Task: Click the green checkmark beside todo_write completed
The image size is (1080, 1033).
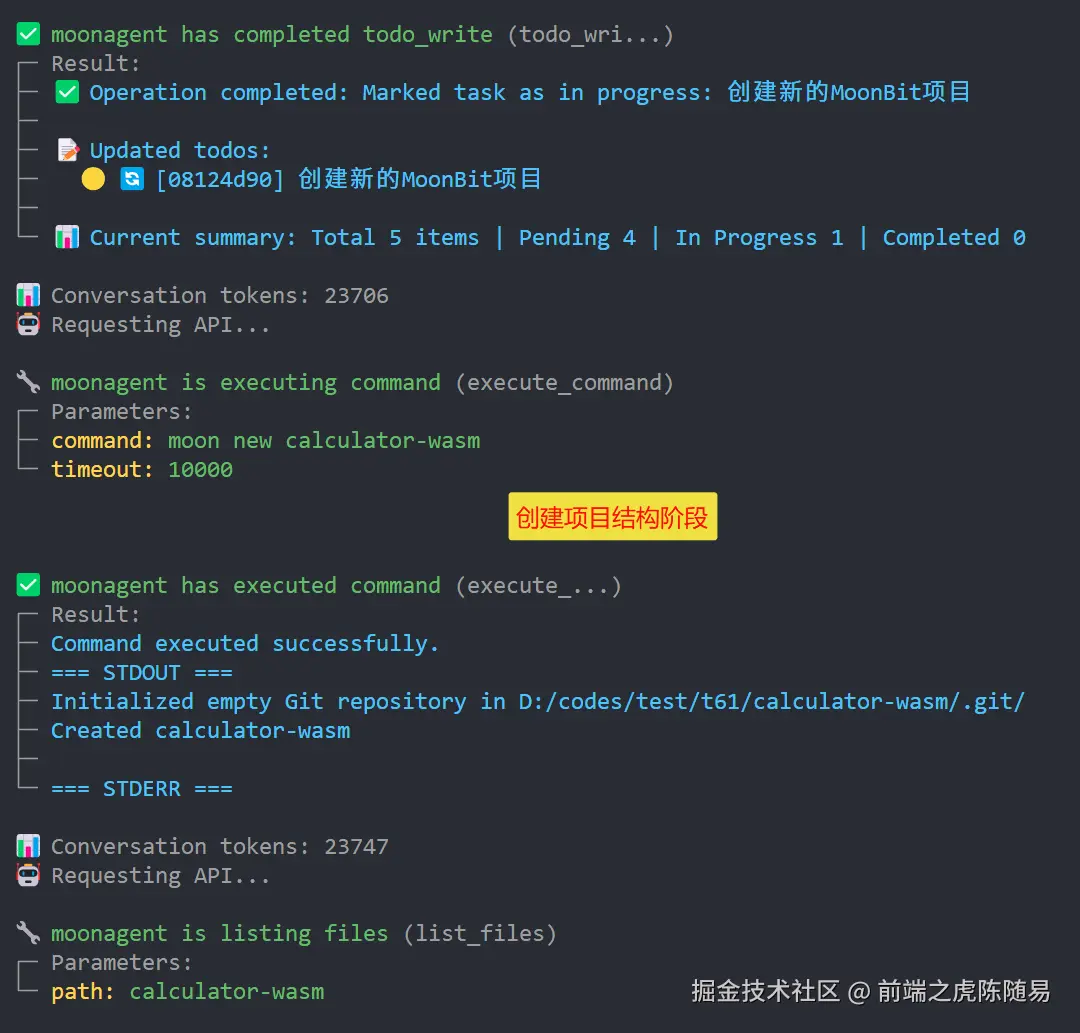Action: tap(28, 35)
